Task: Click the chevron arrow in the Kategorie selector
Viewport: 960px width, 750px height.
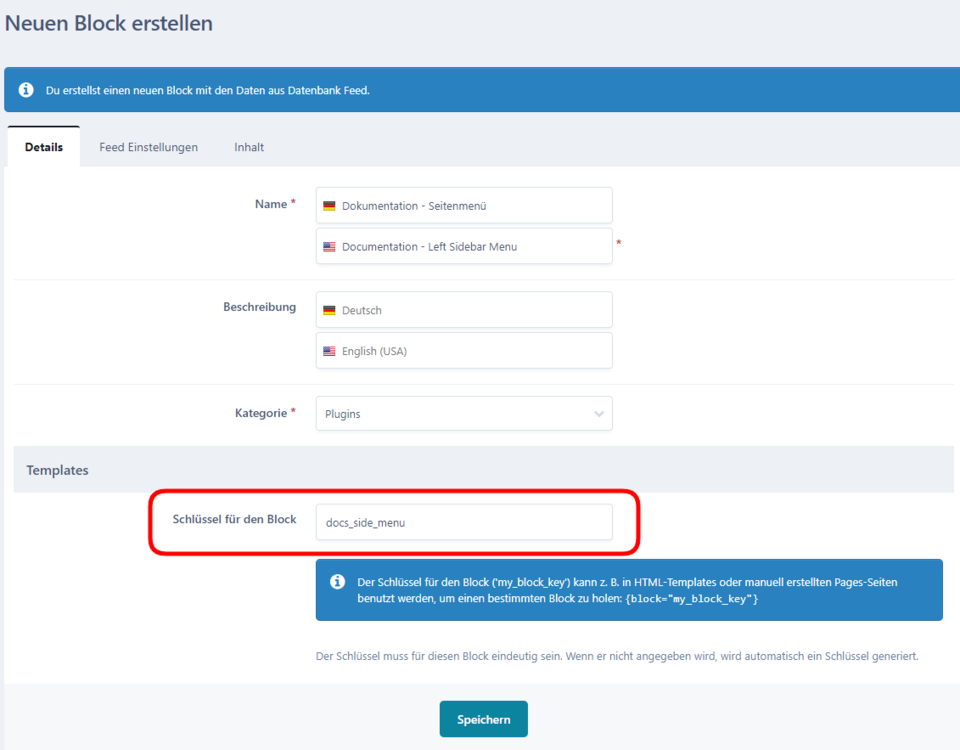Action: coord(598,413)
